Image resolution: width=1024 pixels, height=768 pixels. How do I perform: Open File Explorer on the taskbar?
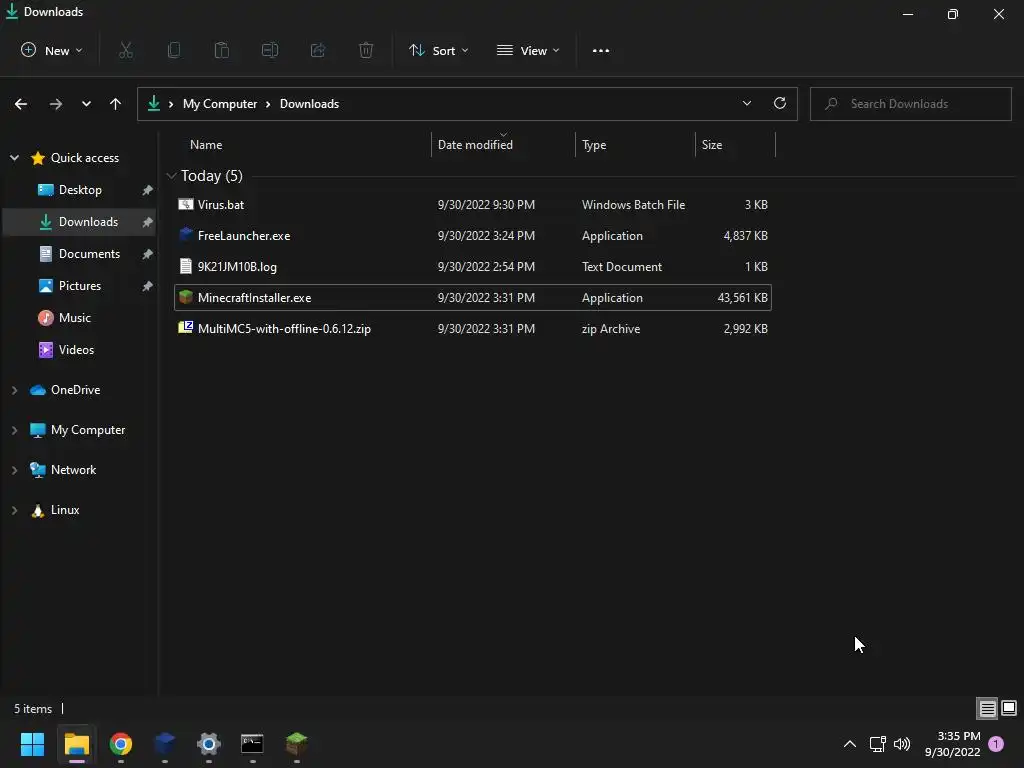pos(76,744)
